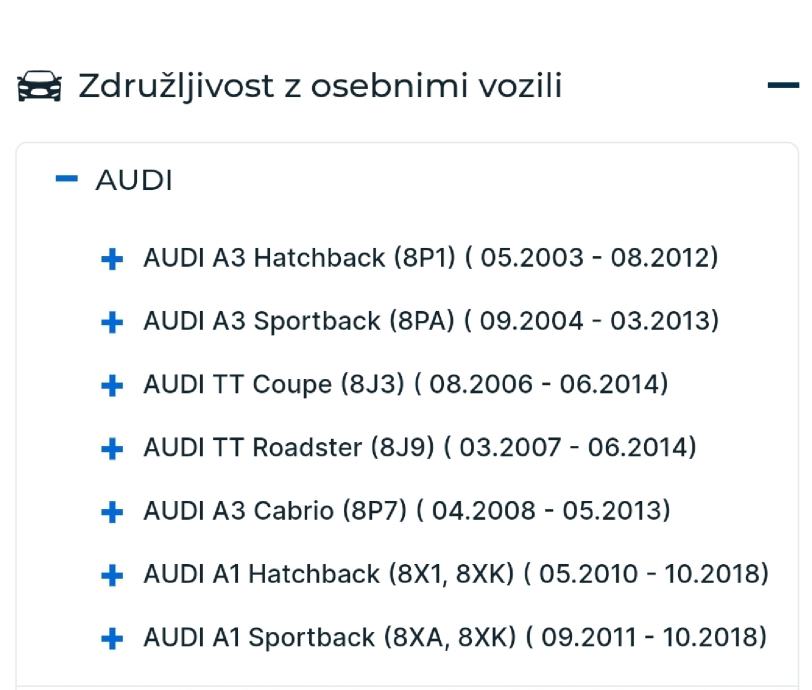Expand AUDI A3 Sportback (8PA) plus icon

coord(113,322)
